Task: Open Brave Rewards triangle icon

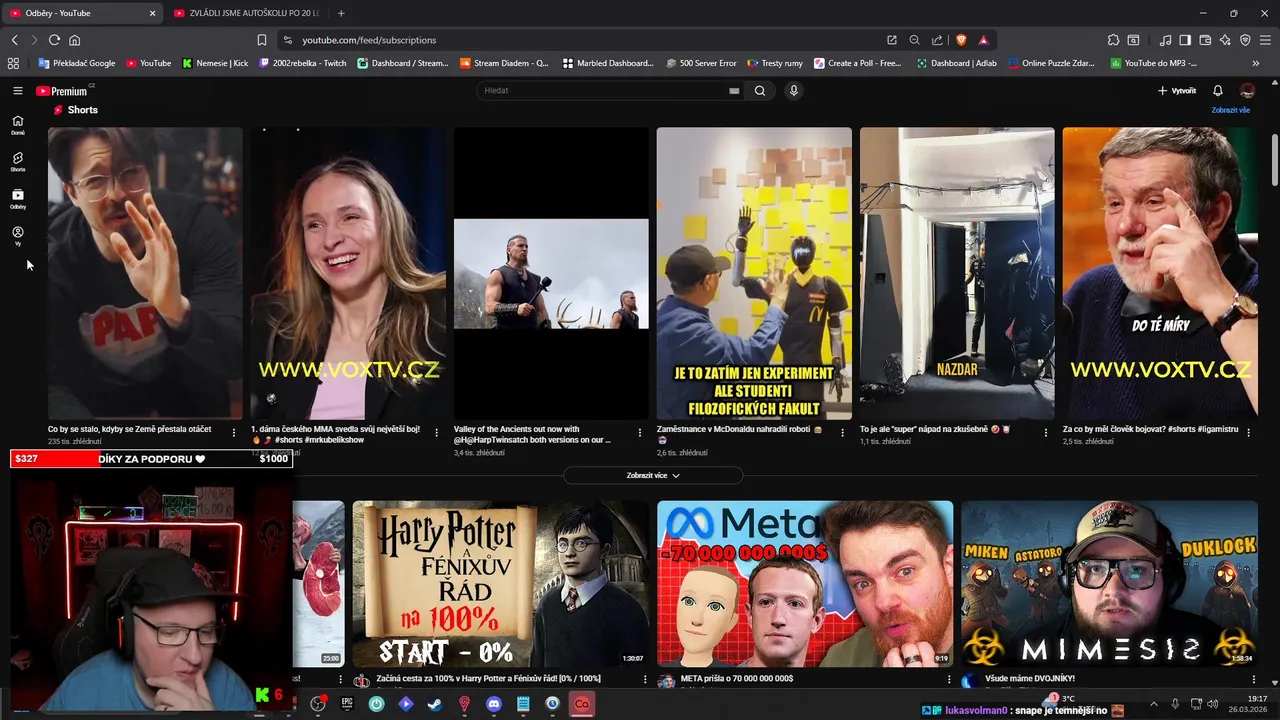Action: (984, 40)
